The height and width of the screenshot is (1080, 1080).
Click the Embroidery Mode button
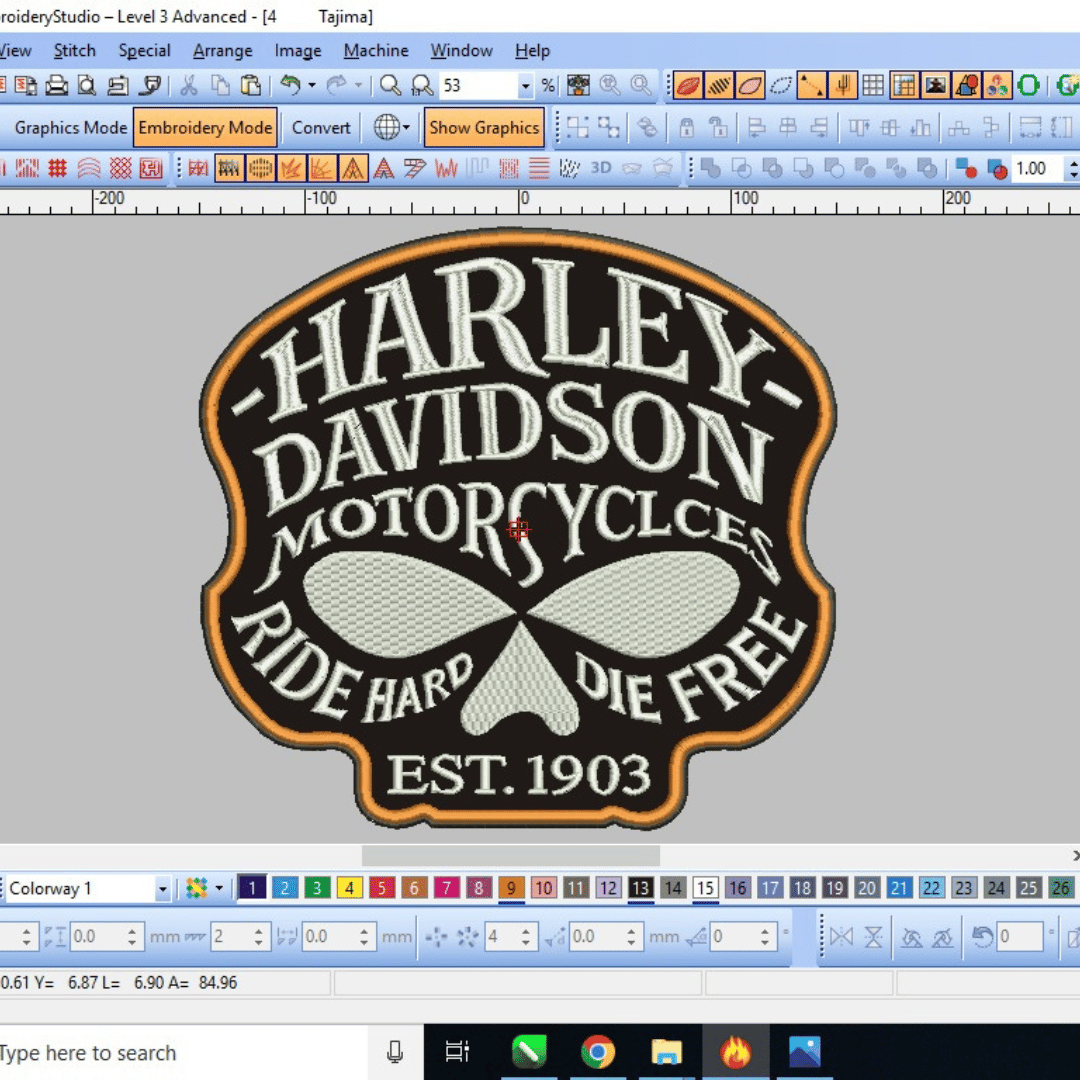[205, 127]
